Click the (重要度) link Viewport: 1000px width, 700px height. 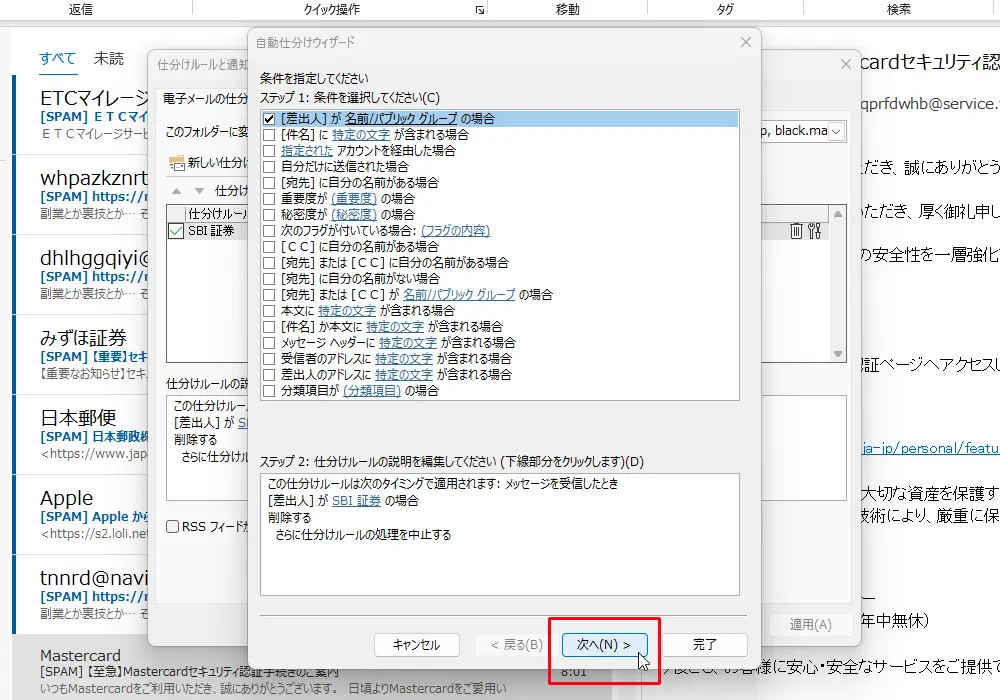(354, 198)
